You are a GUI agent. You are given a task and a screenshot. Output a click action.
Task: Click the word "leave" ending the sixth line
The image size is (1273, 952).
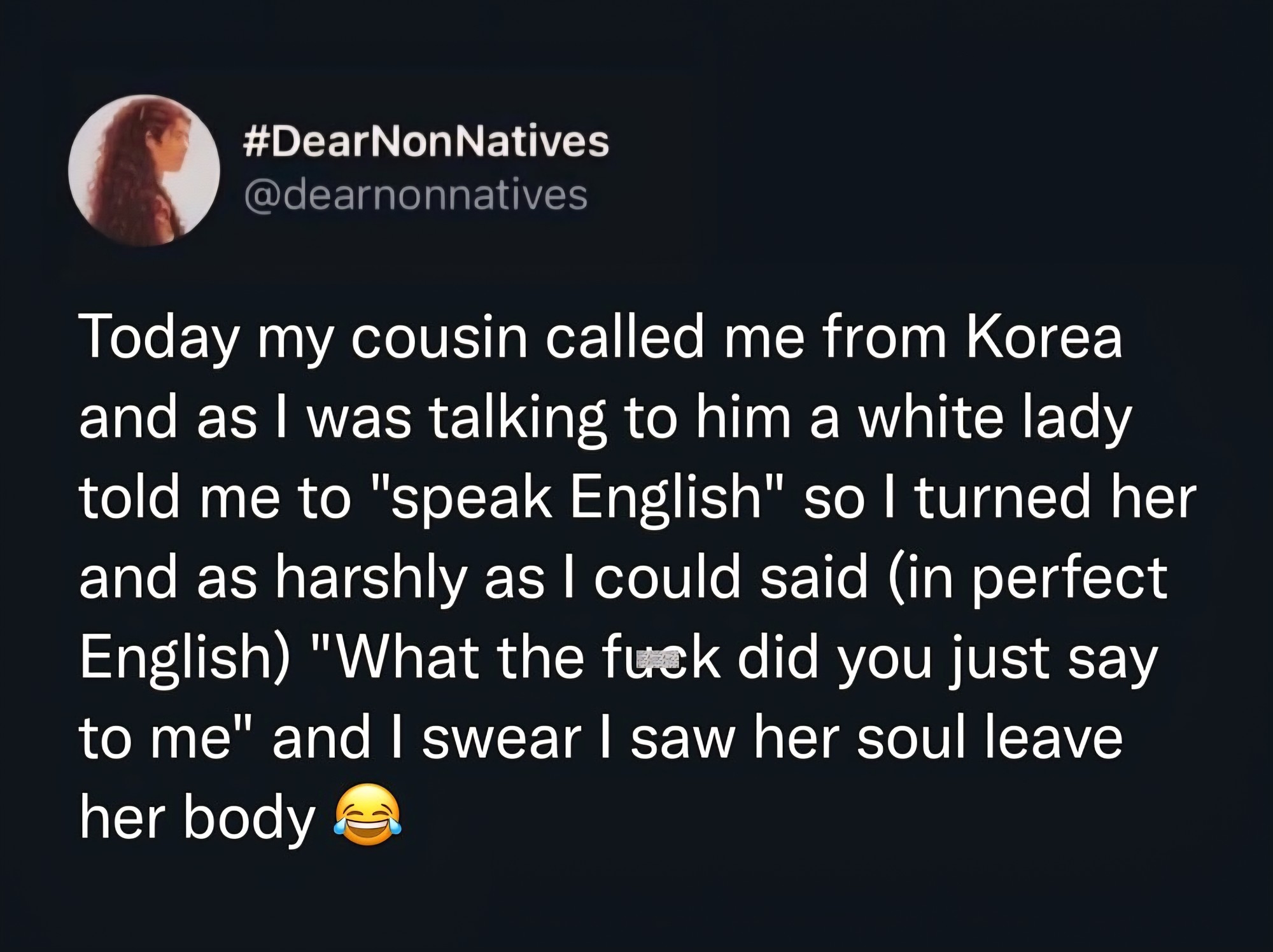click(x=1054, y=738)
